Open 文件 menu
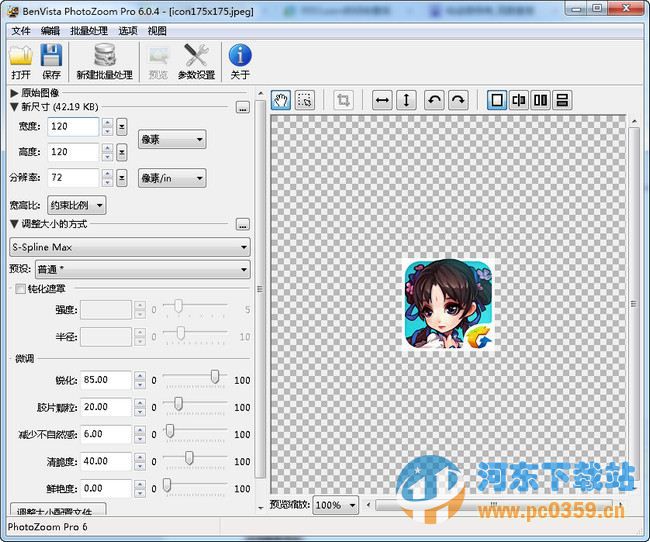This screenshot has height=542, width=650. 21,31
